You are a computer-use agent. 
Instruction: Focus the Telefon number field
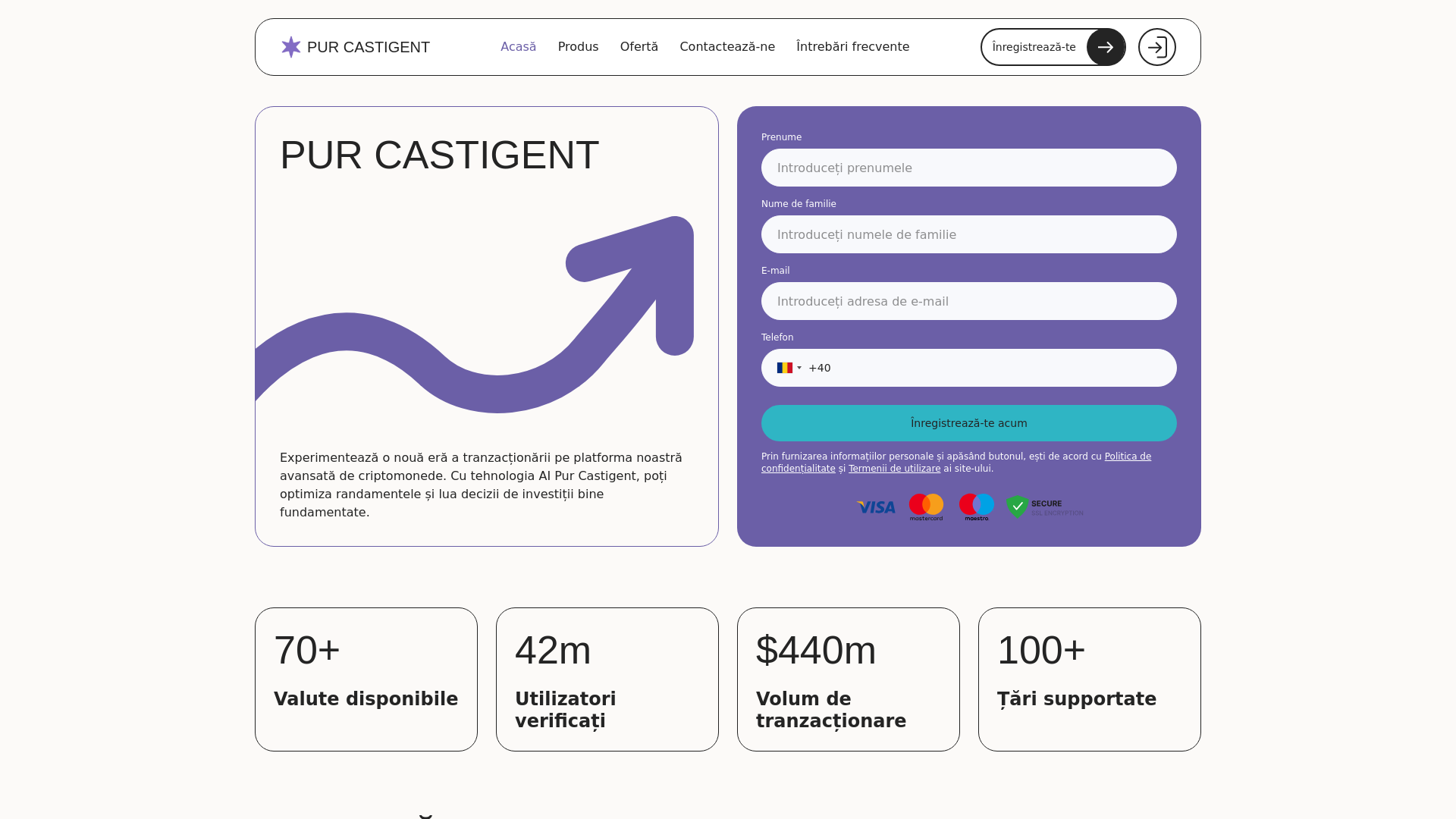tap(969, 368)
